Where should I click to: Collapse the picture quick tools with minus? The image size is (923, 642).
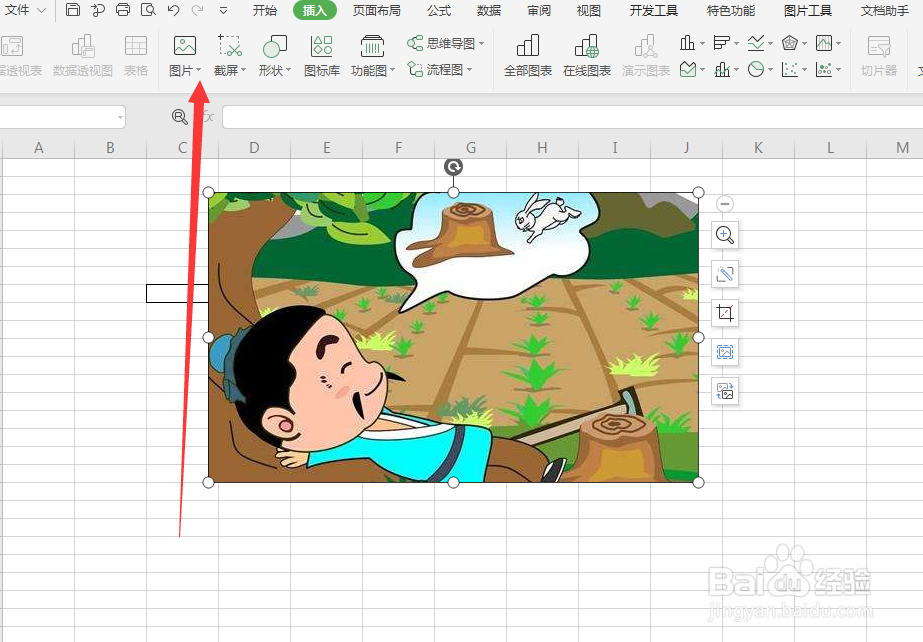click(725, 204)
